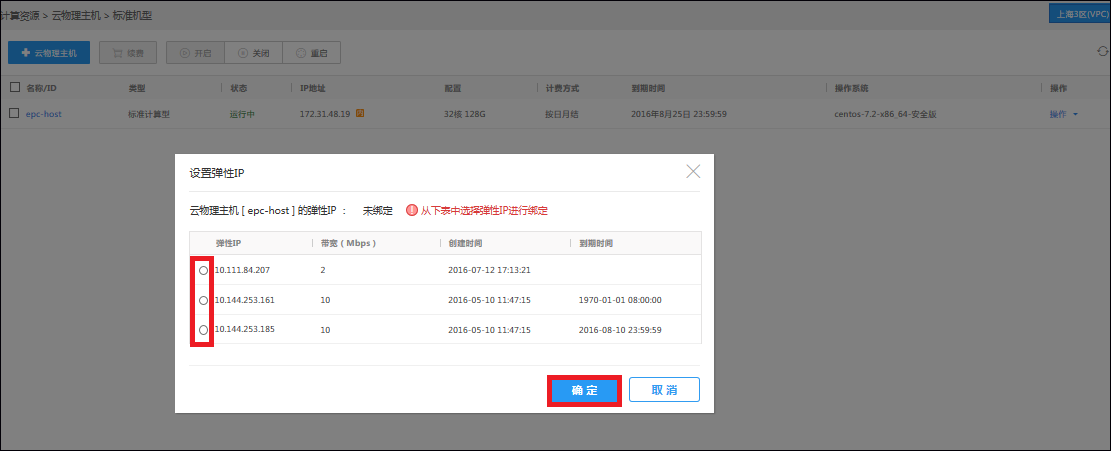Close the 设置弹性IP dialog with X icon

click(693, 172)
